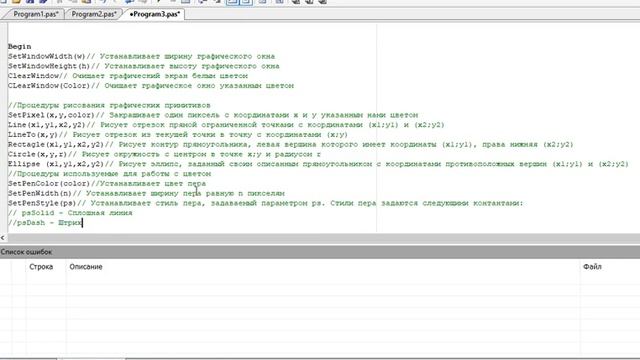The image size is (640, 360).
Task: Click the LineTo(x,y) code line
Action: (x=178, y=135)
